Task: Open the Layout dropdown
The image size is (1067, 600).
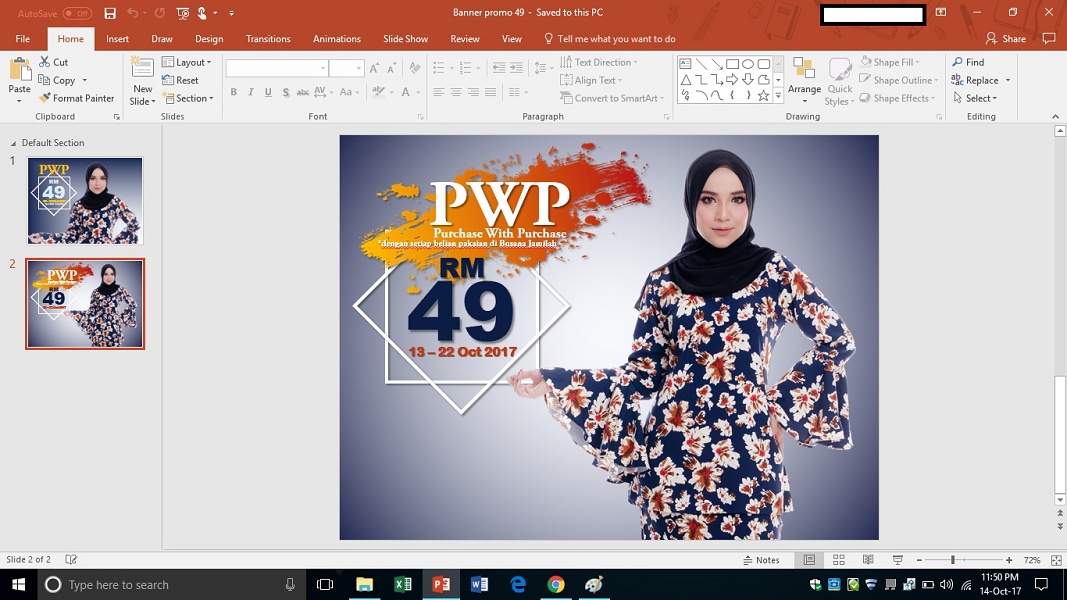Action: [186, 62]
